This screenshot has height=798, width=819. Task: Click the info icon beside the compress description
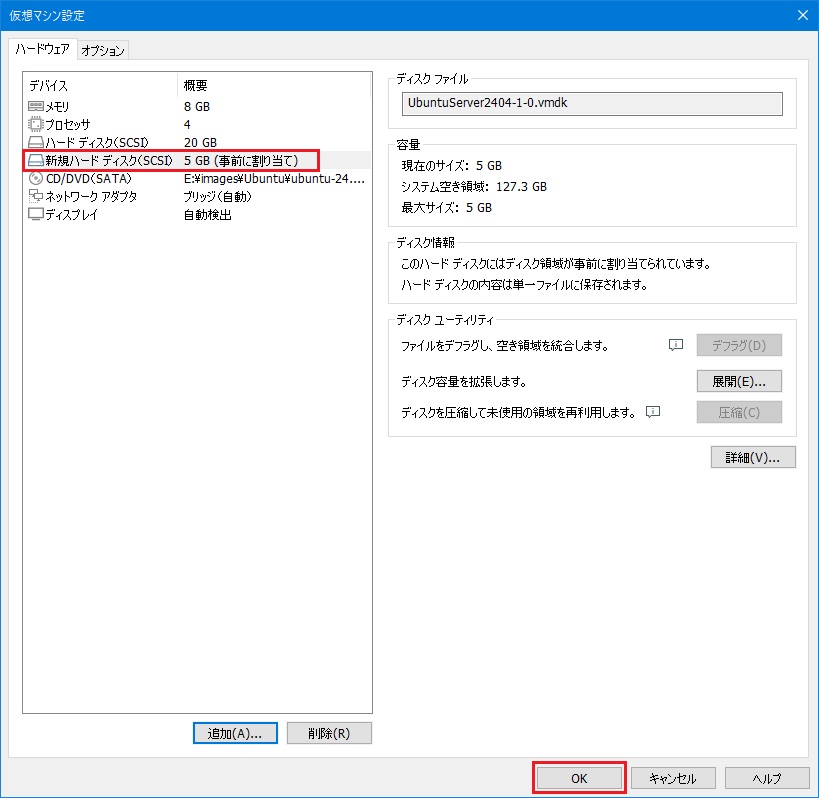652,412
